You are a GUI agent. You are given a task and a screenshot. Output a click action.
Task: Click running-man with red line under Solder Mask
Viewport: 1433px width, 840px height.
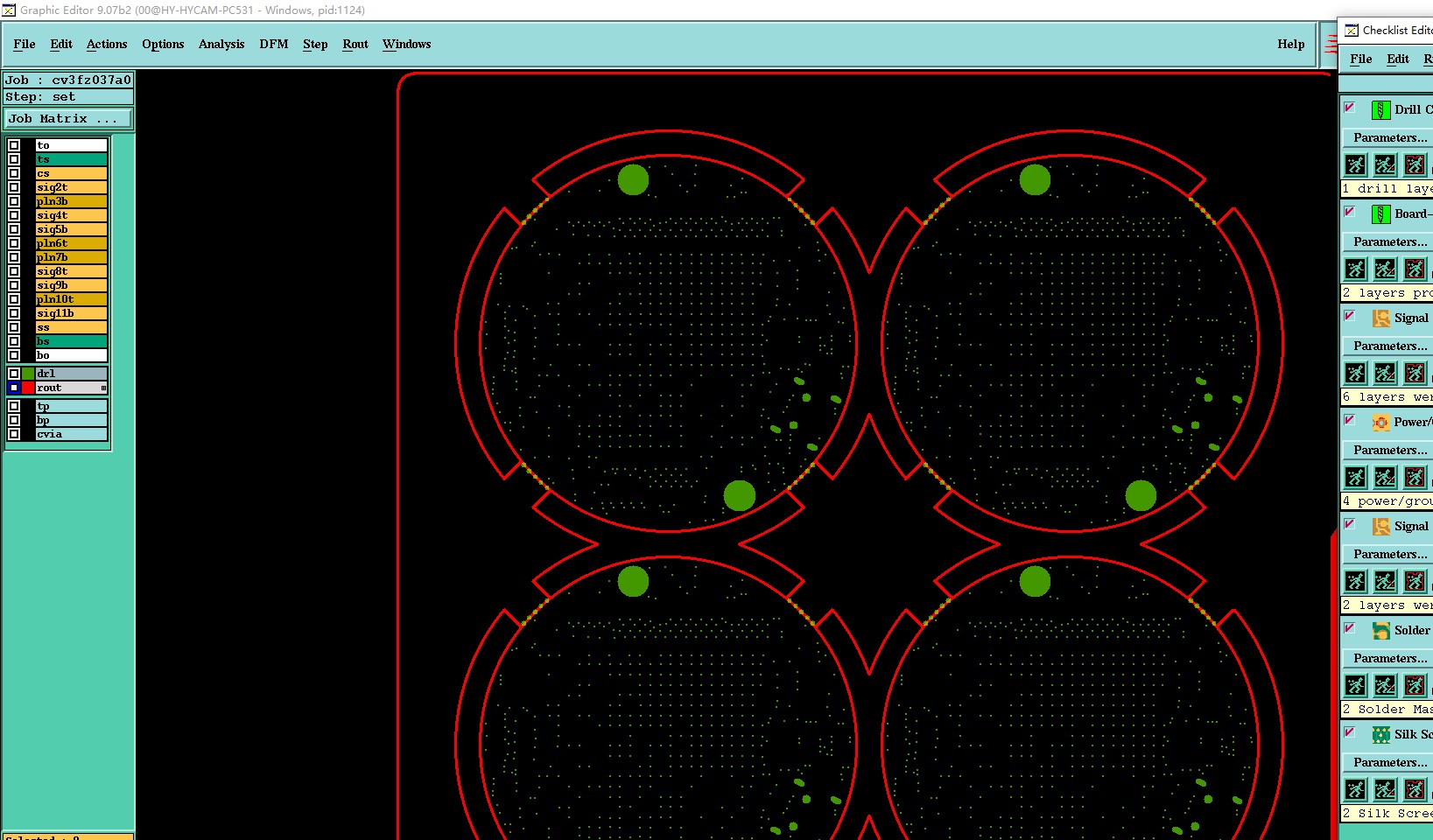(1385, 685)
